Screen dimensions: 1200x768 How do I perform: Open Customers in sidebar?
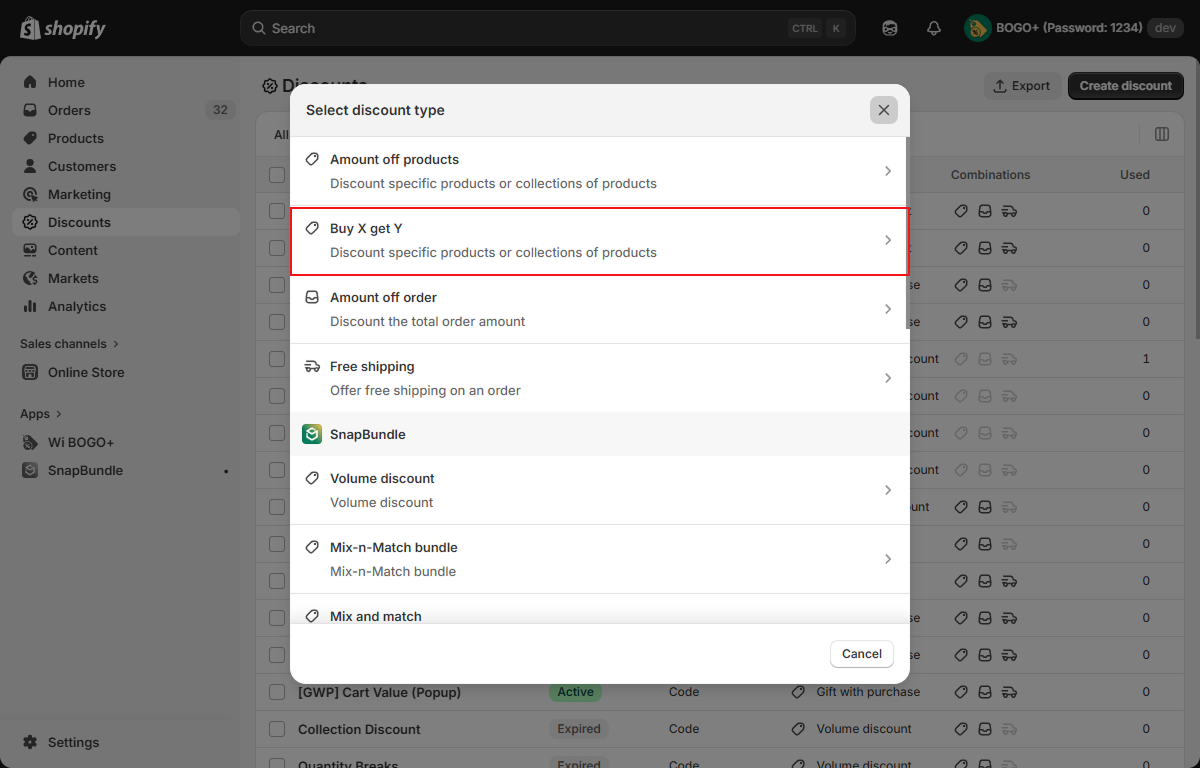tap(125, 166)
